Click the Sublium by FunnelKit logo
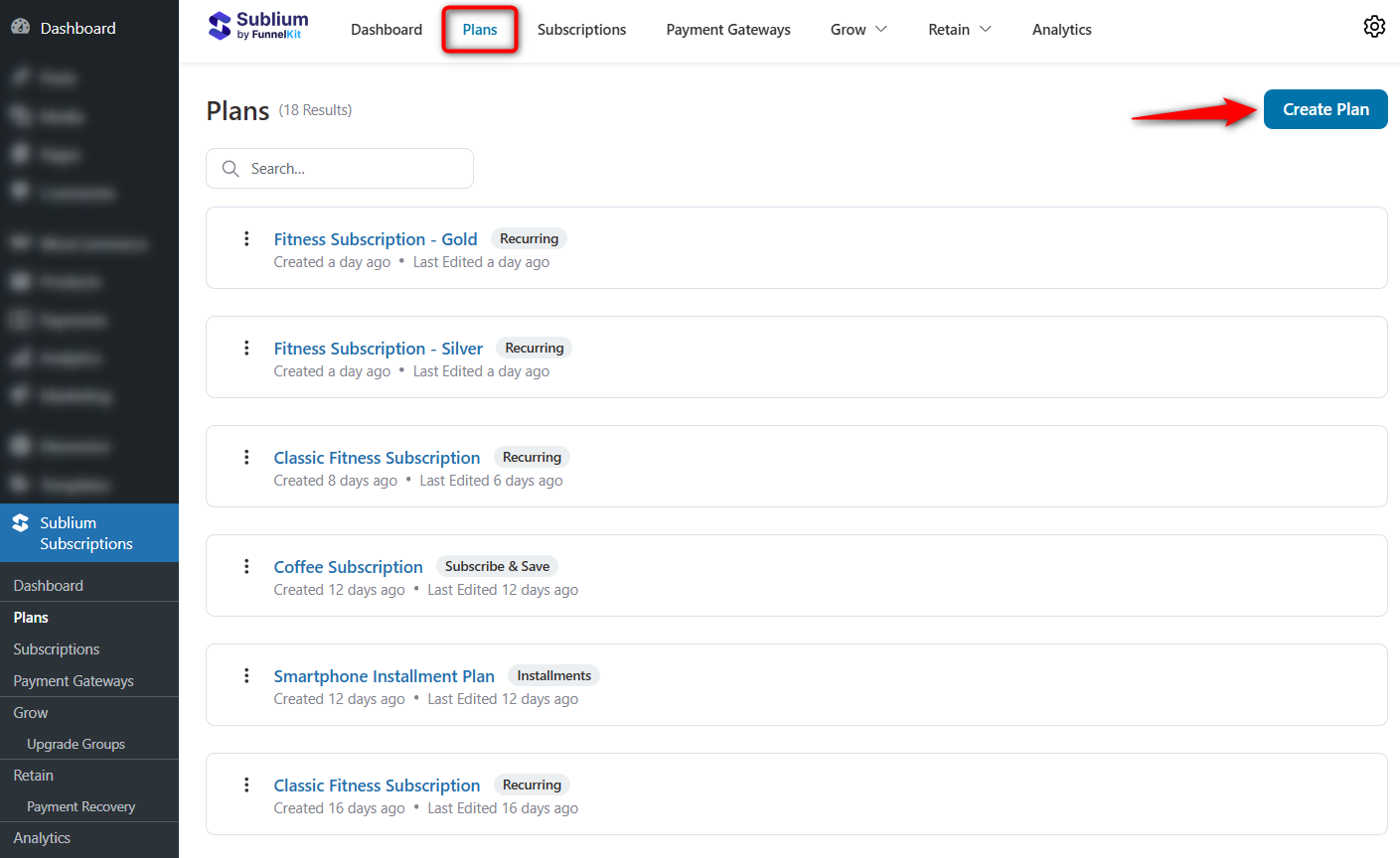This screenshot has width=1400, height=858. pyautogui.click(x=258, y=26)
